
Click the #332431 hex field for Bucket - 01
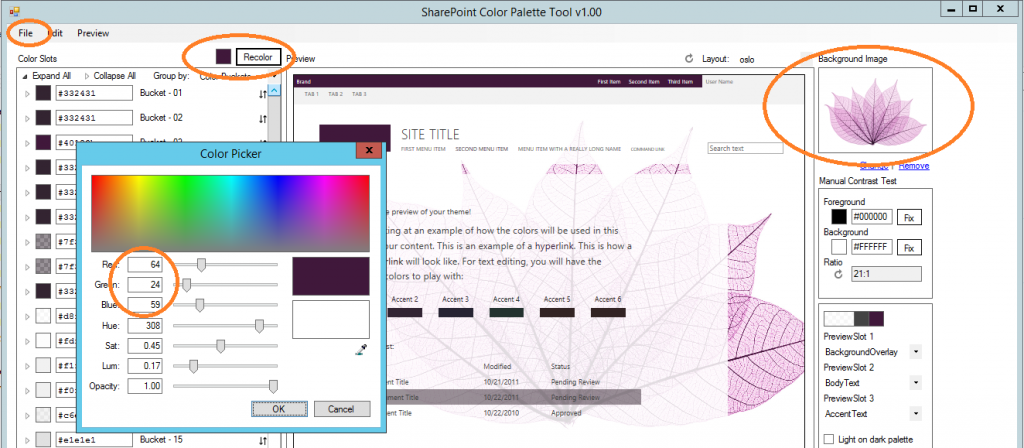[95, 94]
